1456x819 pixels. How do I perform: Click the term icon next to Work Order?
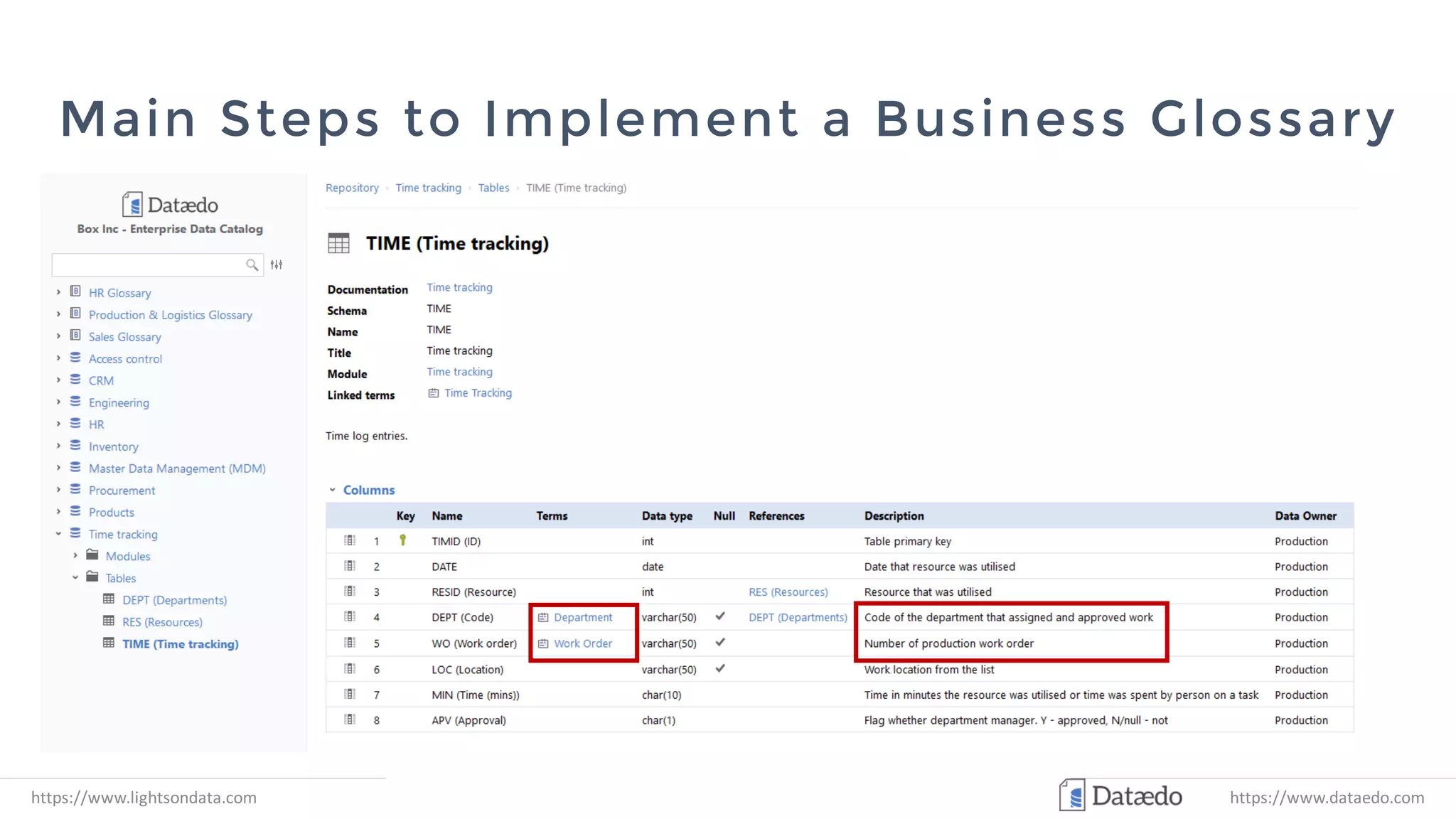click(x=543, y=643)
